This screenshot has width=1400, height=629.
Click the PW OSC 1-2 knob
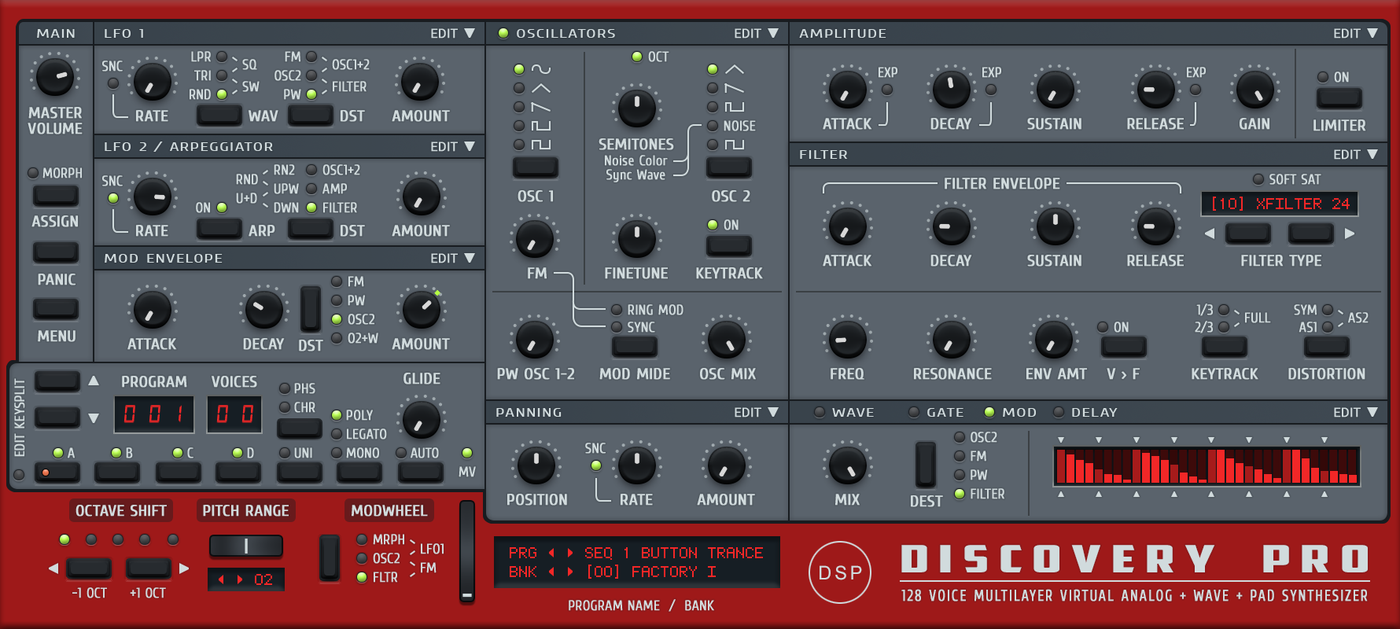coord(535,339)
